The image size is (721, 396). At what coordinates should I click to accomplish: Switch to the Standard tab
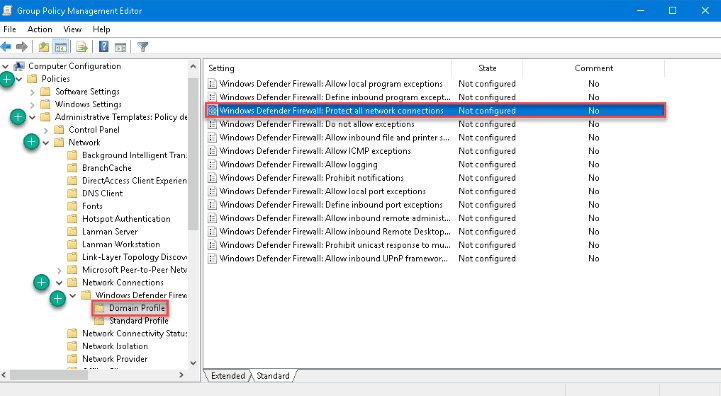point(273,376)
